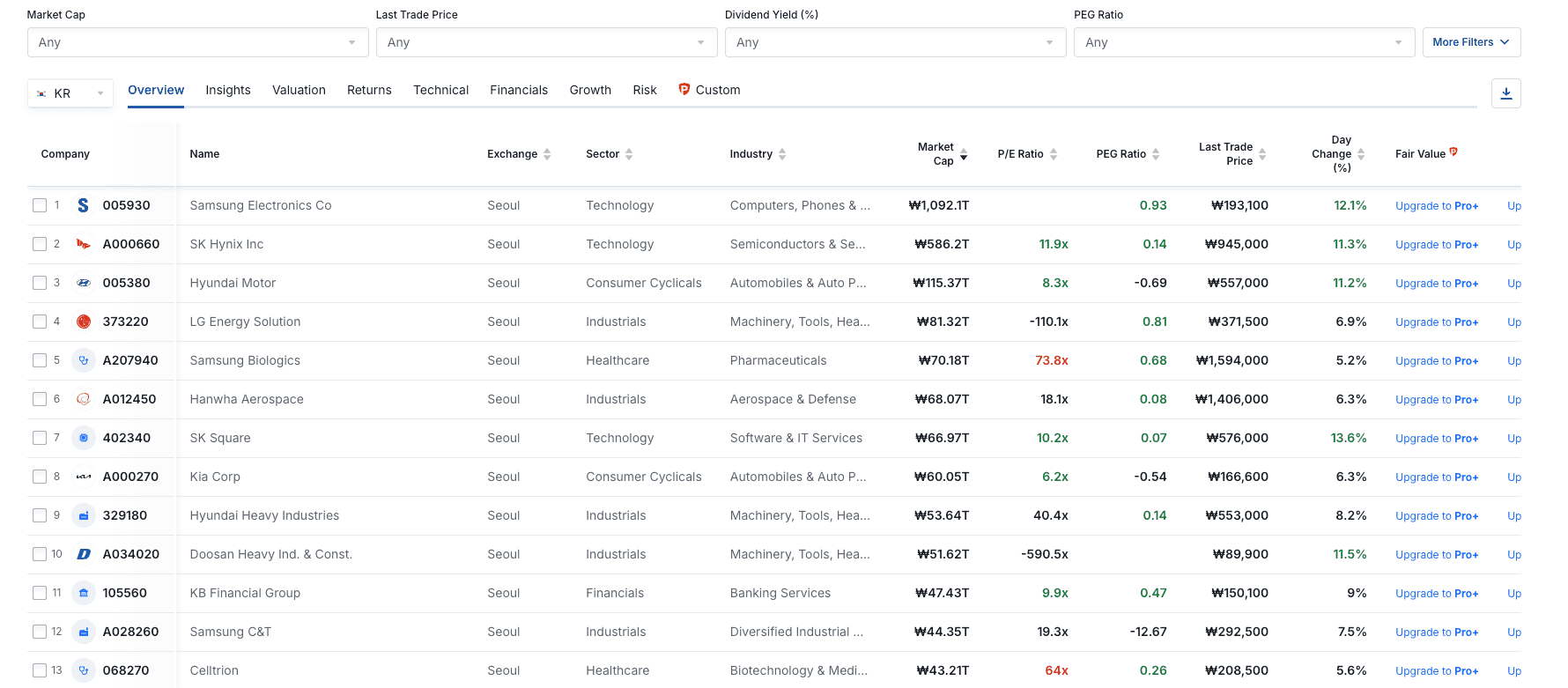Click the Fair Value Pro badge icon

point(1453,152)
